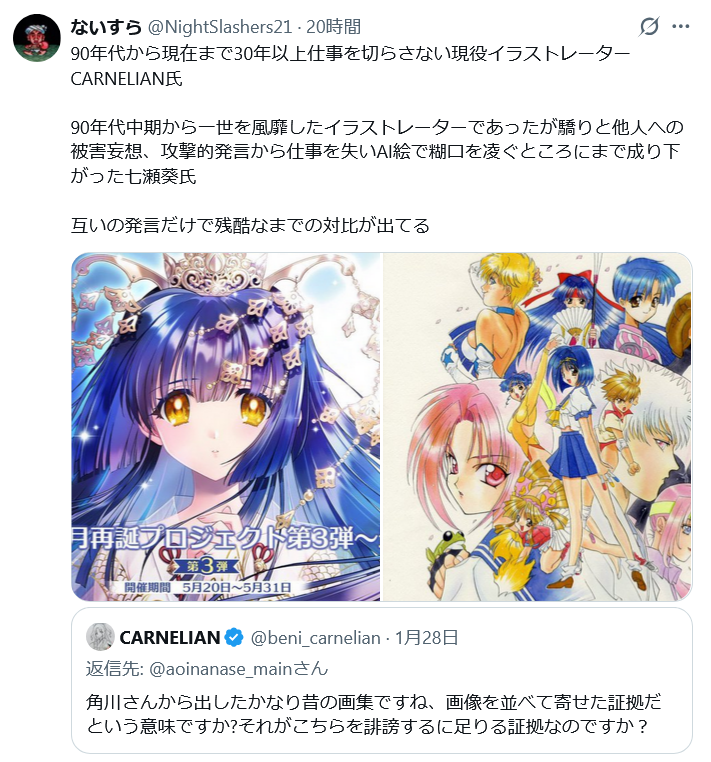Open the @NightSlashers21 handle link
711x762 pixels.
219,27
